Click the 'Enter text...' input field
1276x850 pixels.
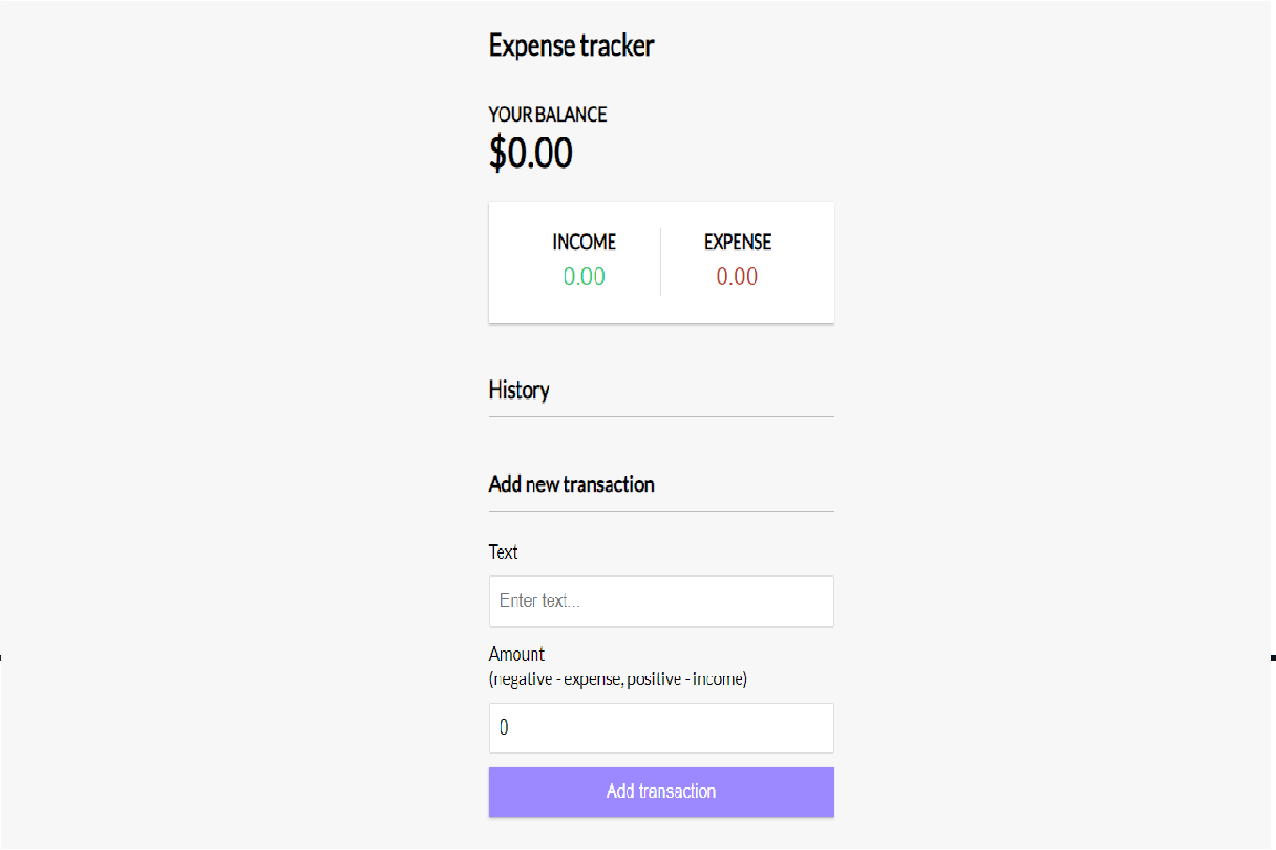pos(660,601)
